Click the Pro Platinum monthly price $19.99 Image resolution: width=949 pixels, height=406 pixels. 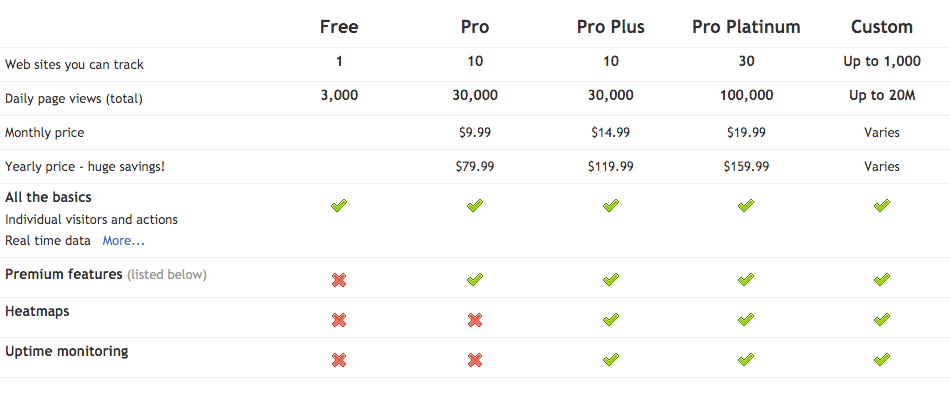tap(746, 132)
